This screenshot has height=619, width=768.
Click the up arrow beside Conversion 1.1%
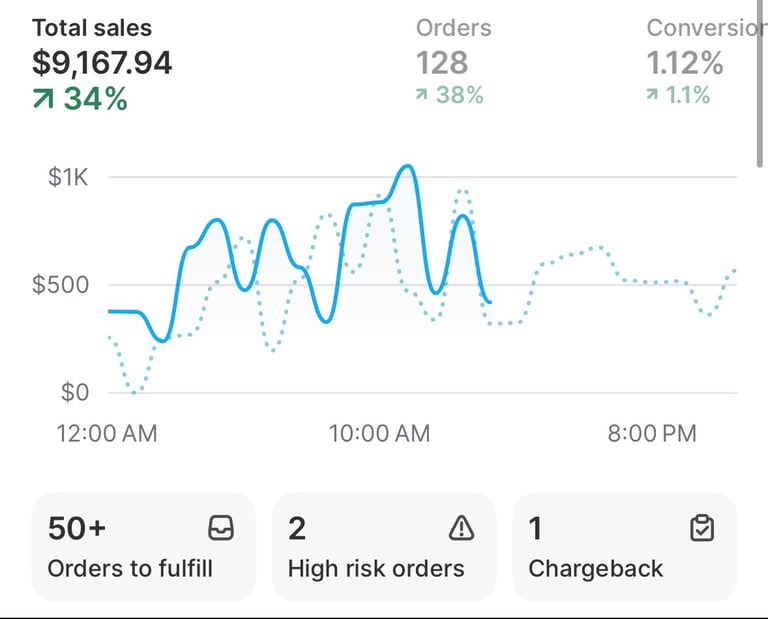pos(654,96)
